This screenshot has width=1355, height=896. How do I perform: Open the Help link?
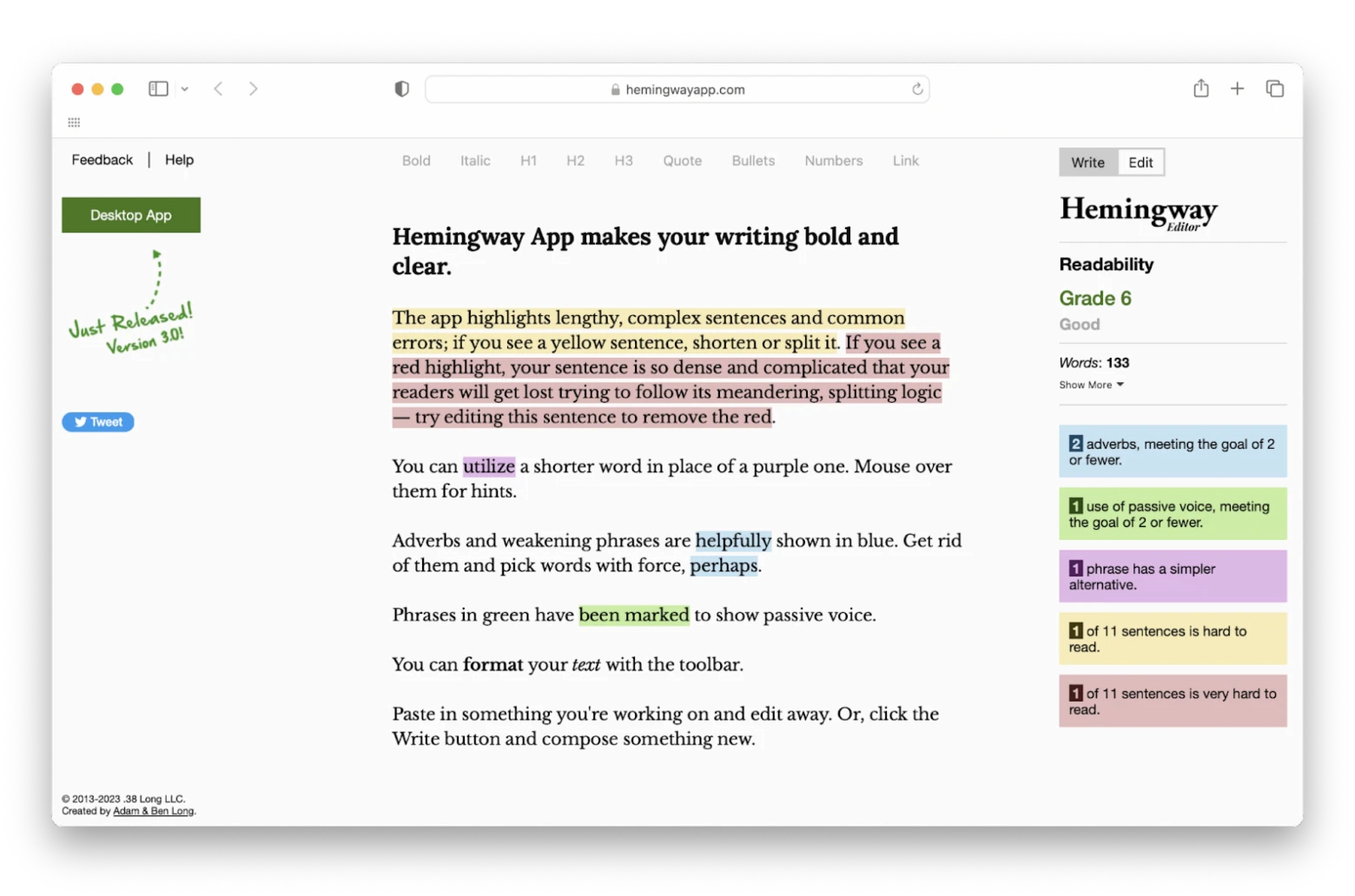(179, 160)
